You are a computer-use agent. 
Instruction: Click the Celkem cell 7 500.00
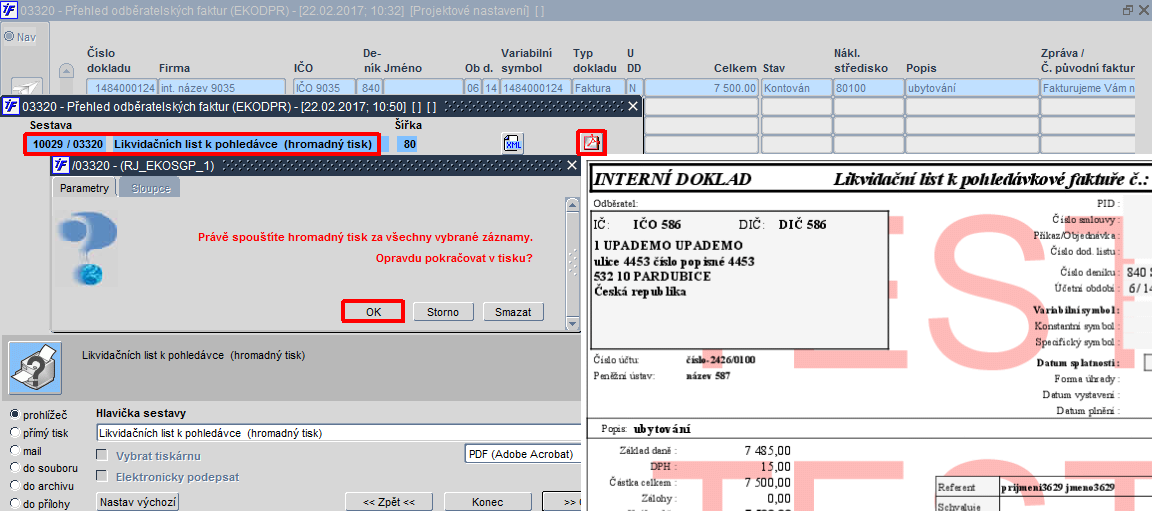tap(701, 88)
